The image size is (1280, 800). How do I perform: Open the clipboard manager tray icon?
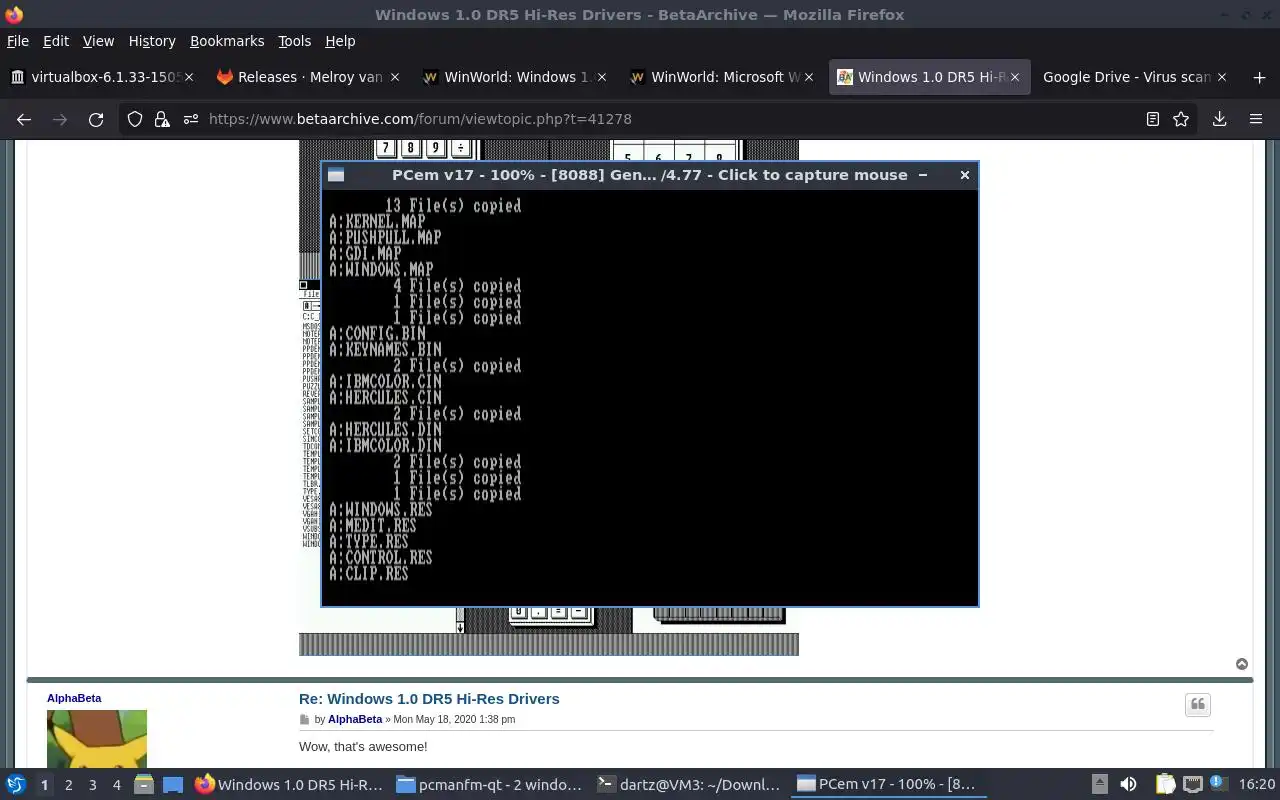[1166, 785]
